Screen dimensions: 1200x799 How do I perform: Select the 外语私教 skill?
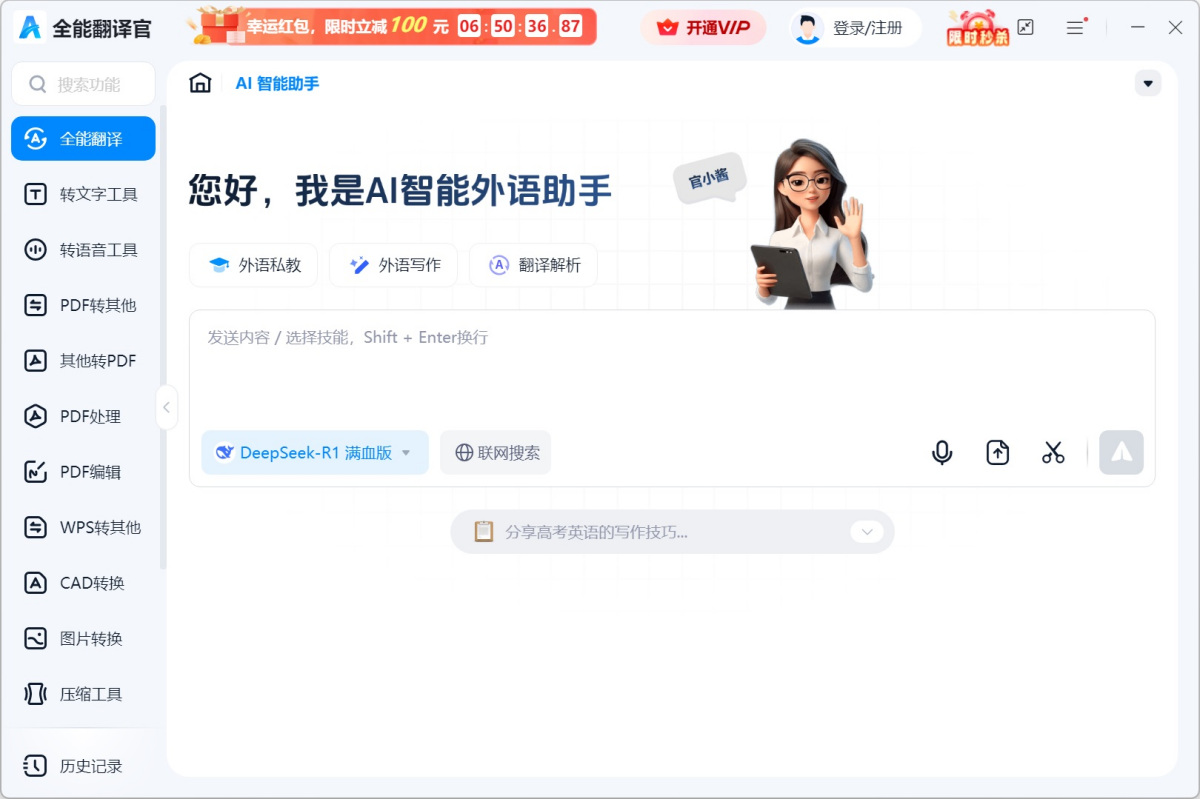point(253,265)
